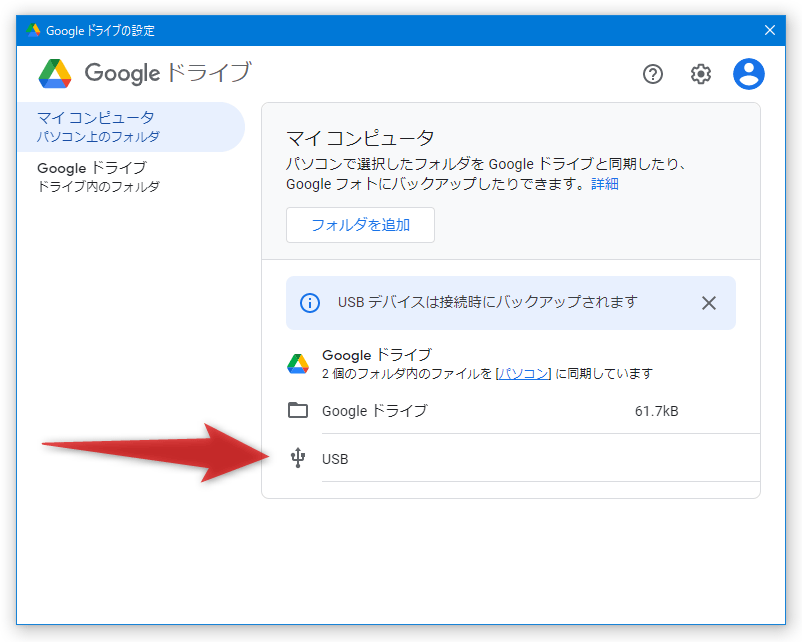The image size is (802, 642).
Task: Open the blue account profile icon
Action: coord(748,74)
